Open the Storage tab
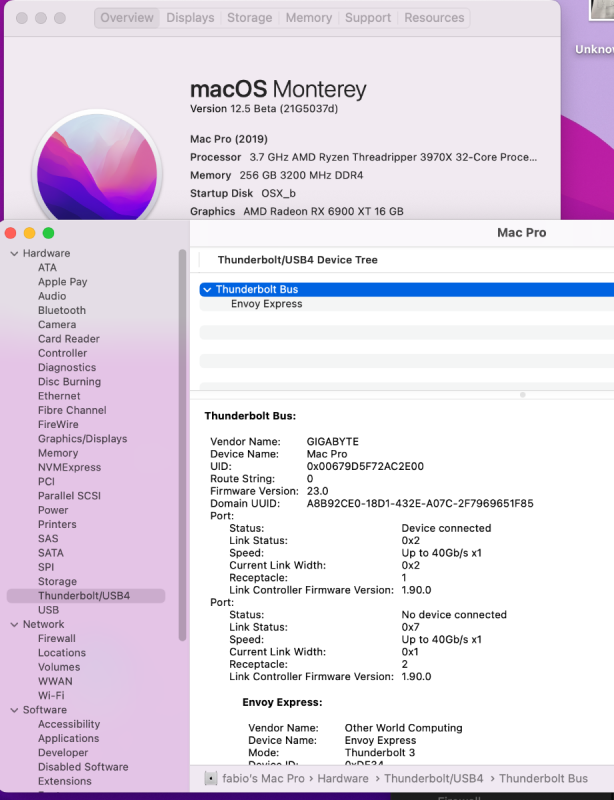The width and height of the screenshot is (614, 800). [249, 18]
